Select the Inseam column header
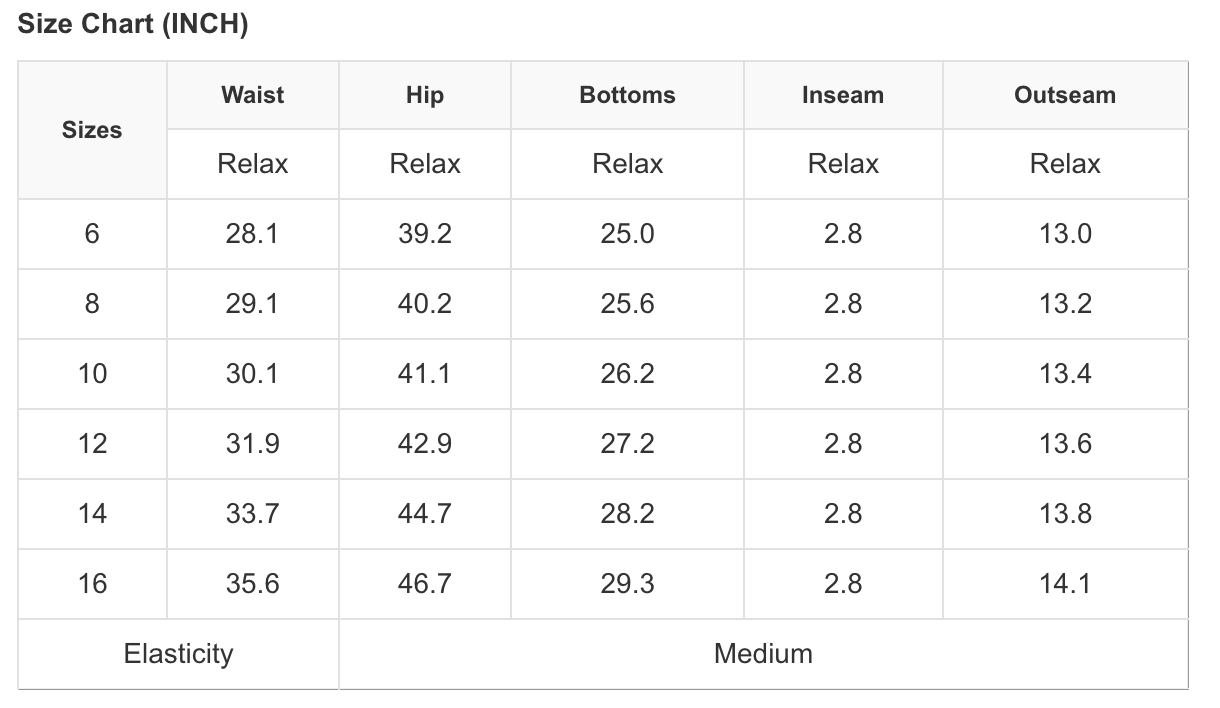The height and width of the screenshot is (708, 1220). point(843,95)
